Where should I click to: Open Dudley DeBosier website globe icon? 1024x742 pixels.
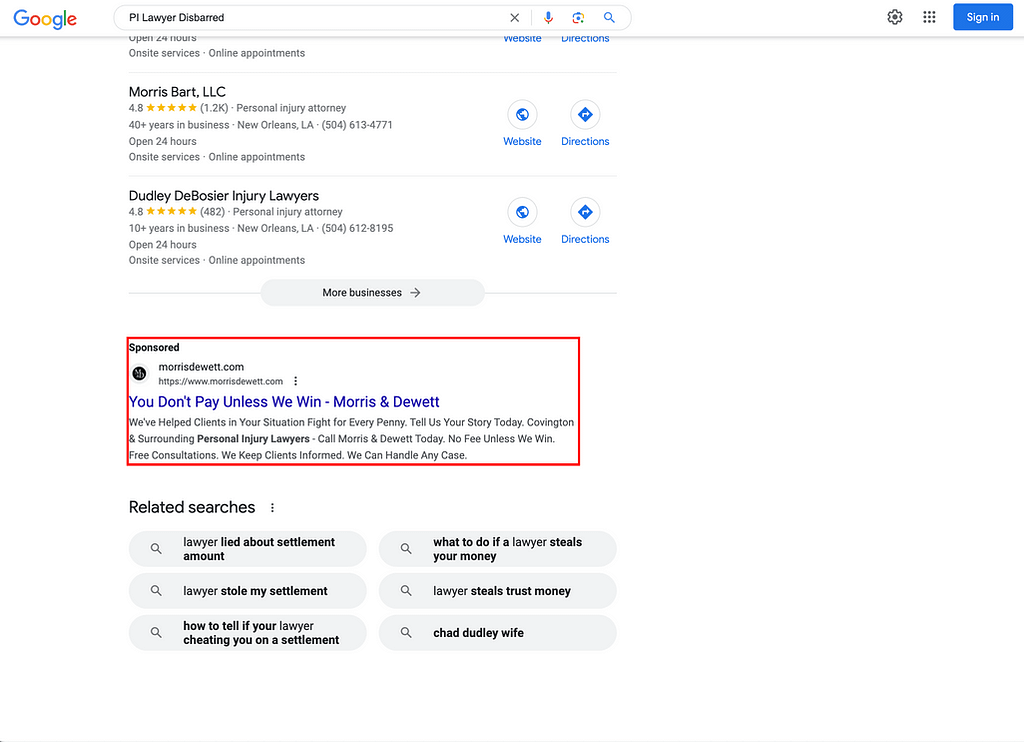point(522,212)
